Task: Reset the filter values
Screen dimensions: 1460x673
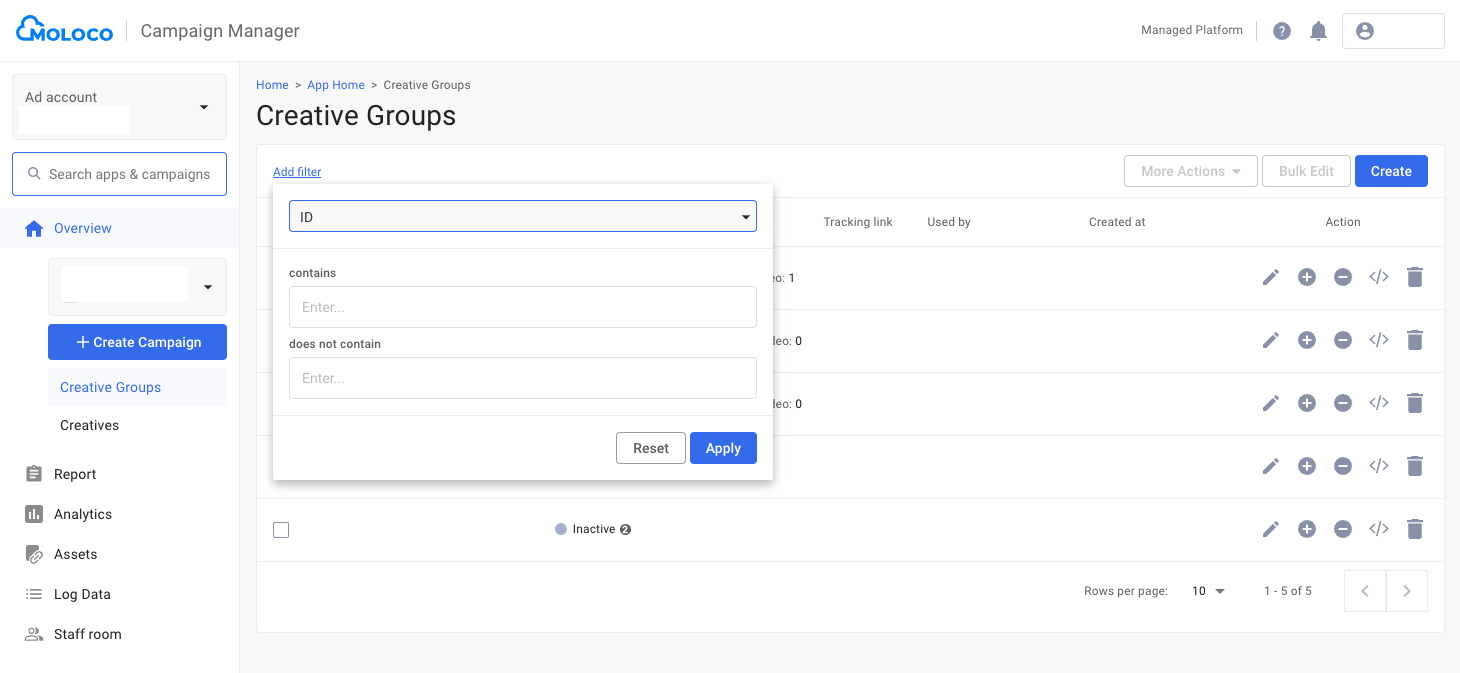Action: tap(650, 448)
